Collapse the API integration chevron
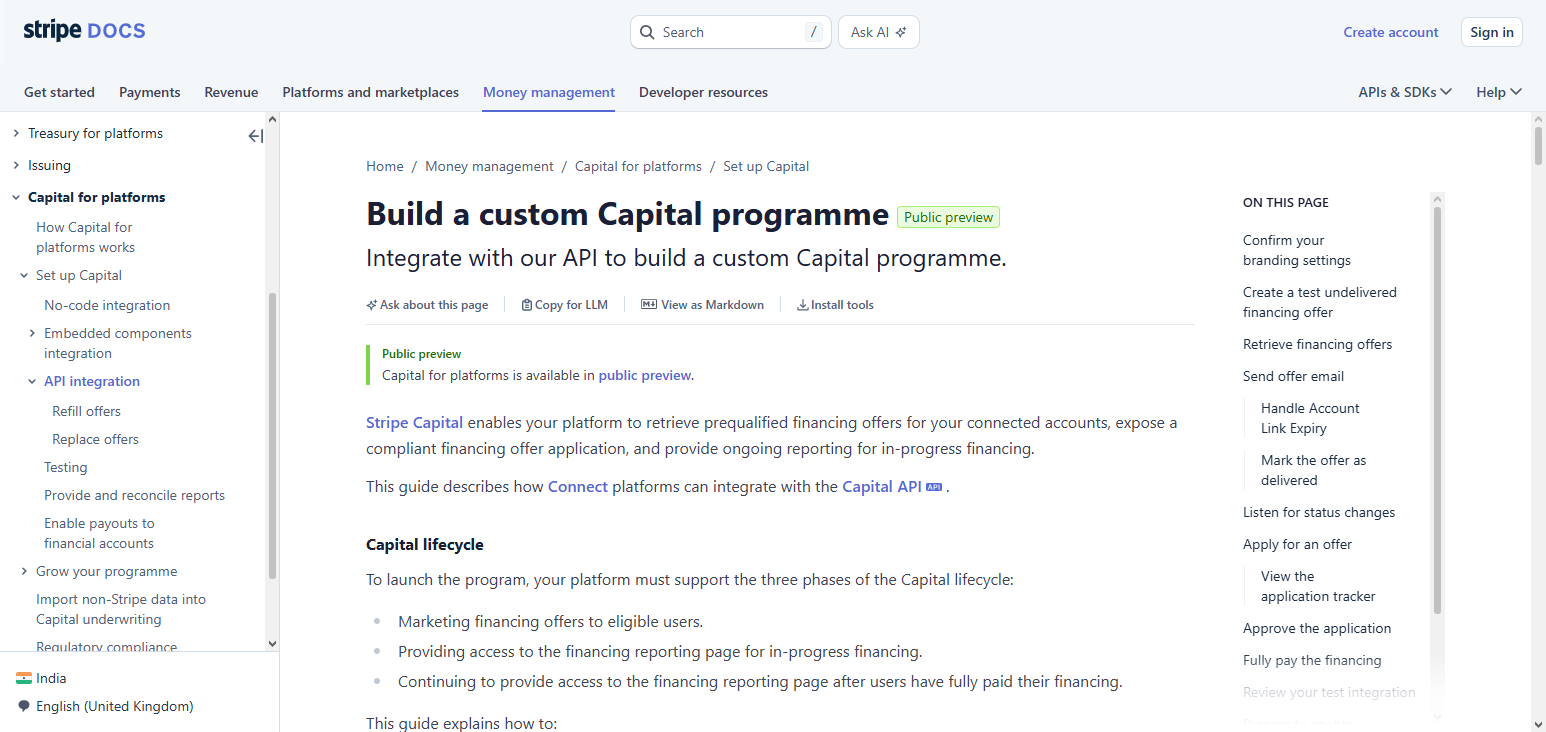 (32, 381)
